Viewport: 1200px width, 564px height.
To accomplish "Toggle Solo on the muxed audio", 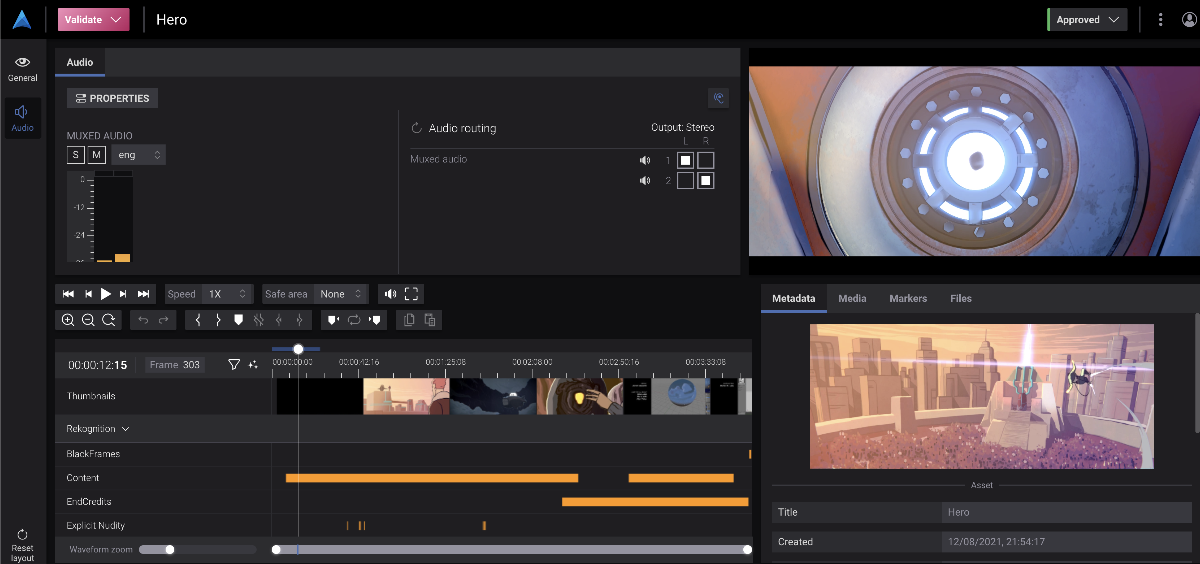I will [76, 155].
